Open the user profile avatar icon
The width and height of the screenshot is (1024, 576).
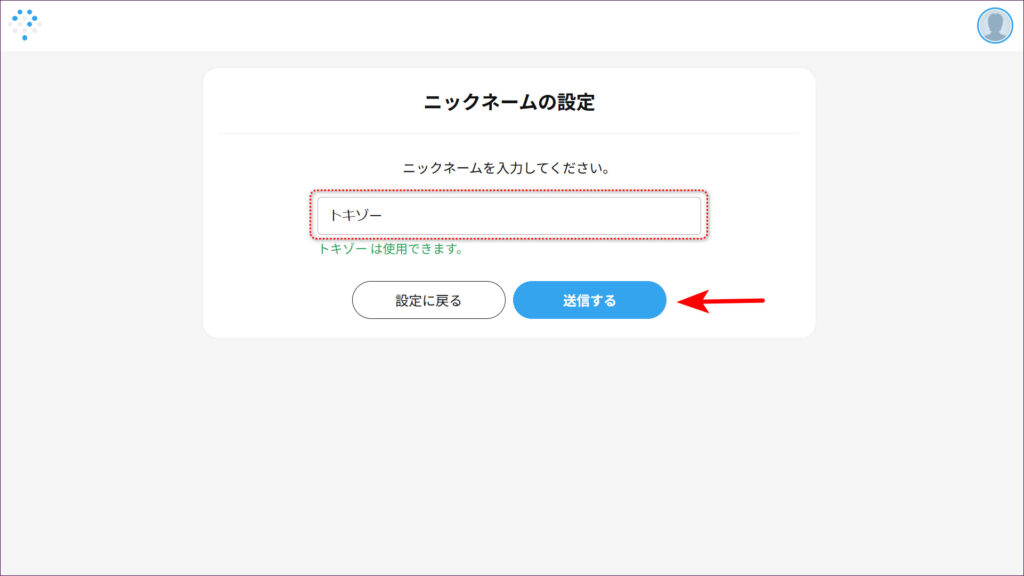click(x=994, y=25)
